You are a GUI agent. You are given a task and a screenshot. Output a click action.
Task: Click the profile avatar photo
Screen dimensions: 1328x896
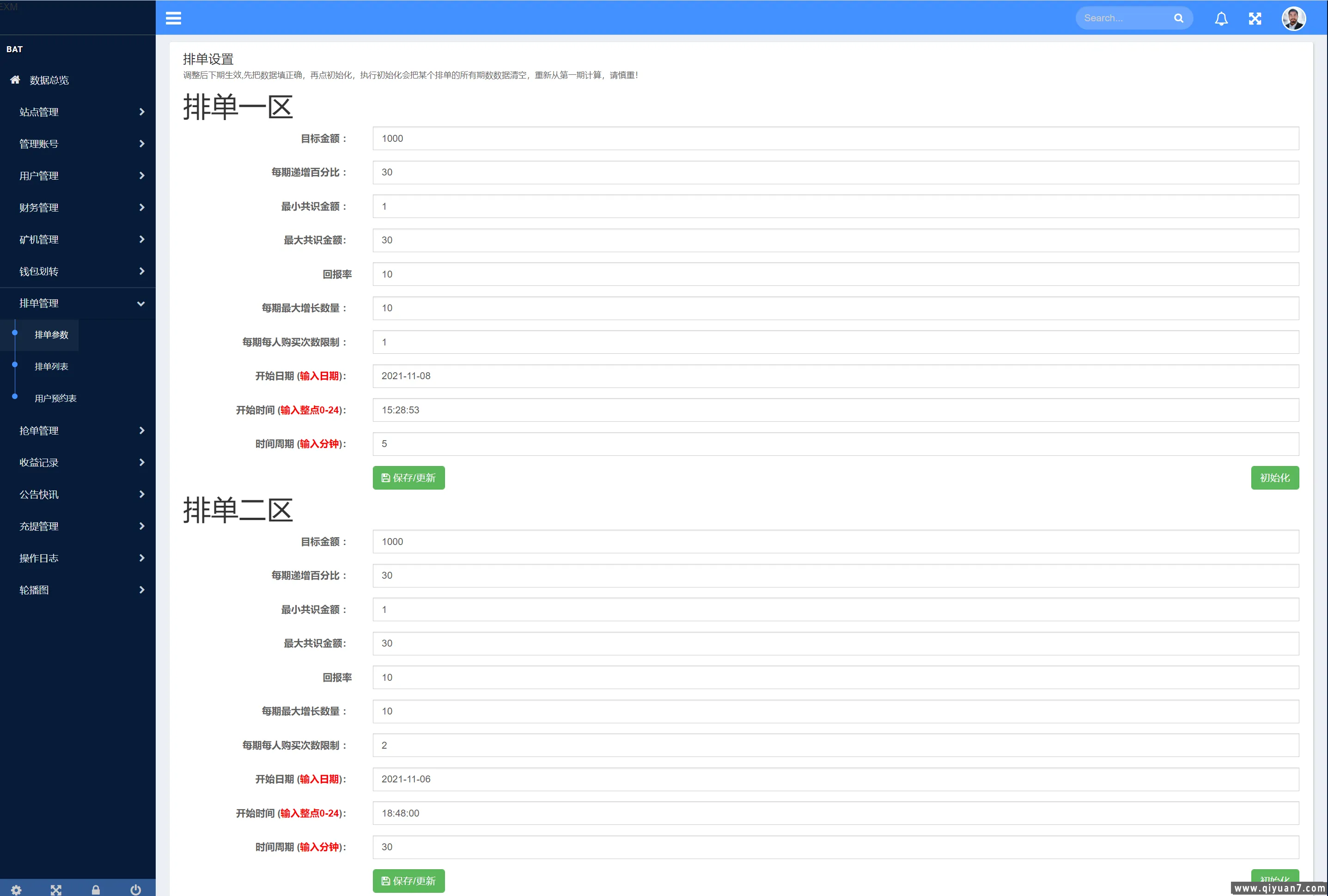1294,18
